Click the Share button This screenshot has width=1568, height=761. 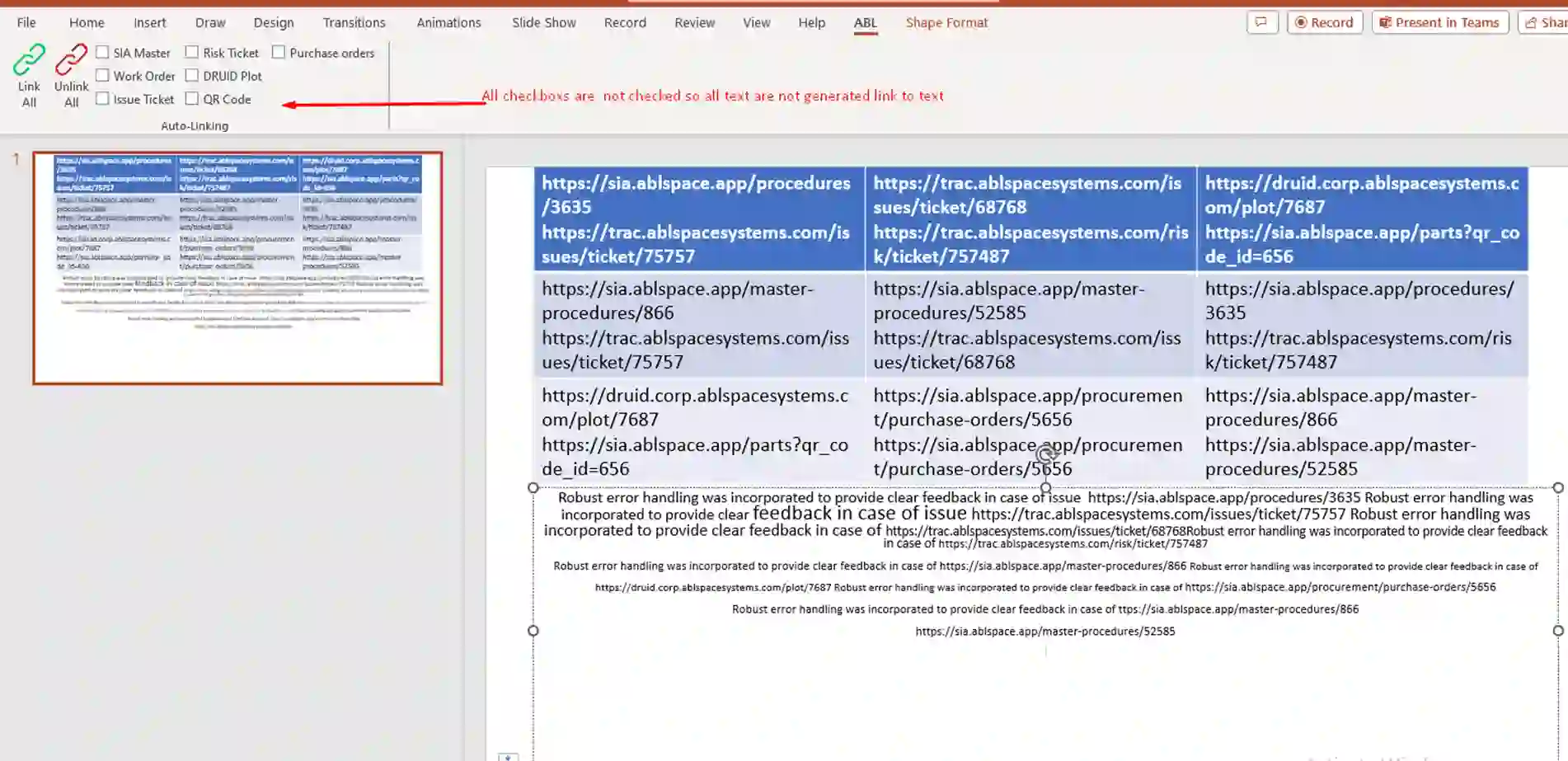pyautogui.click(x=1543, y=22)
